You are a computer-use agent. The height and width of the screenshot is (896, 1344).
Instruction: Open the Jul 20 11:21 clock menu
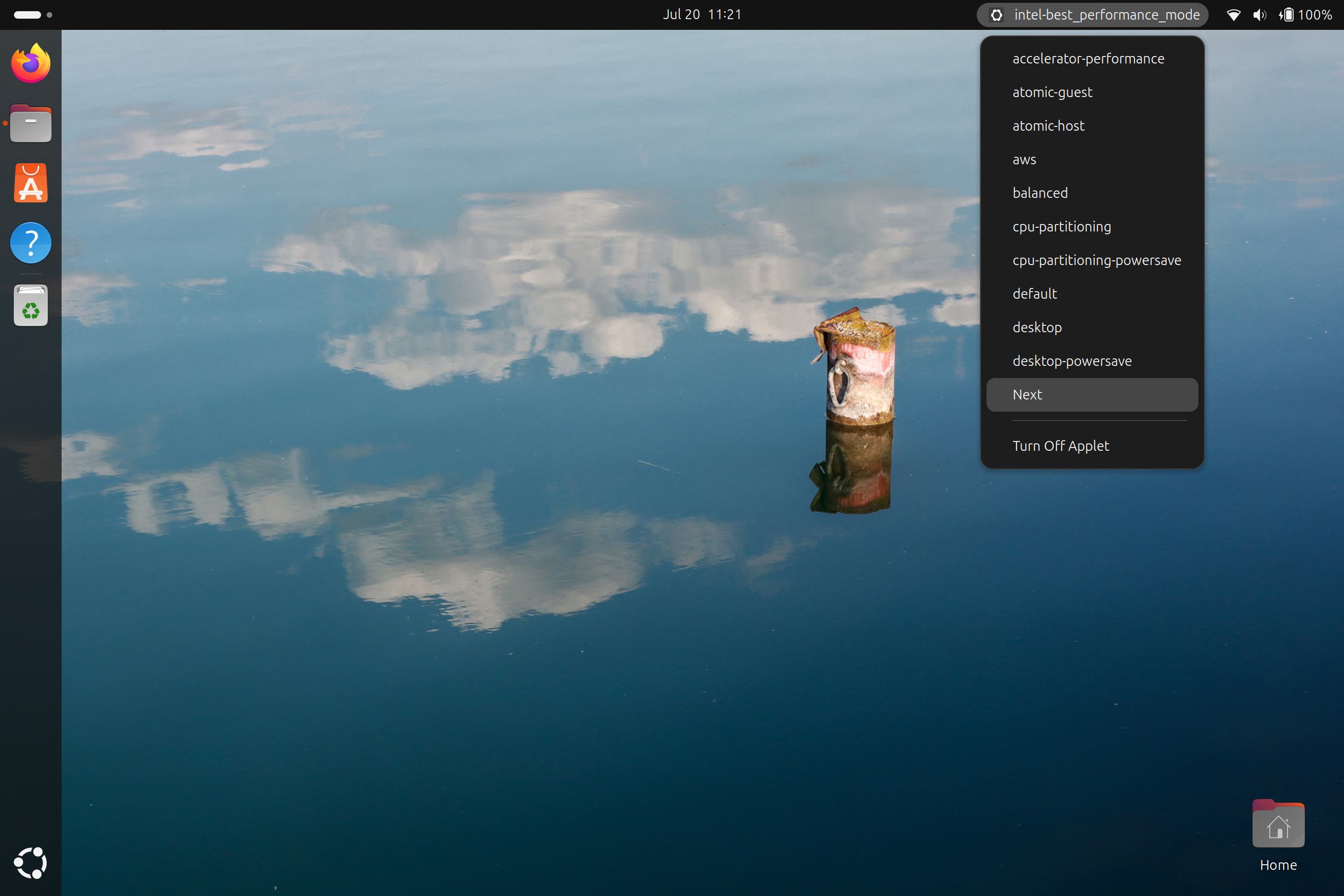click(702, 15)
